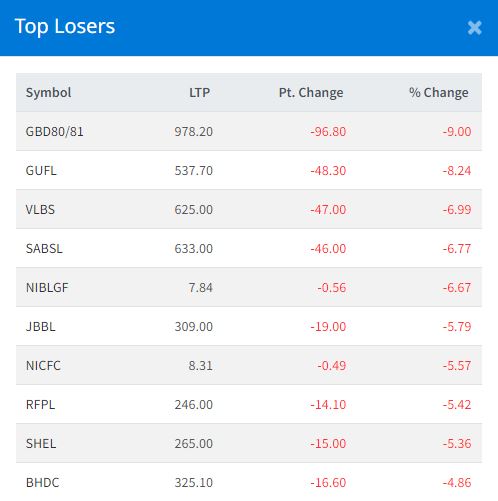
Task: Sort by % Change column header
Action: pos(439,93)
